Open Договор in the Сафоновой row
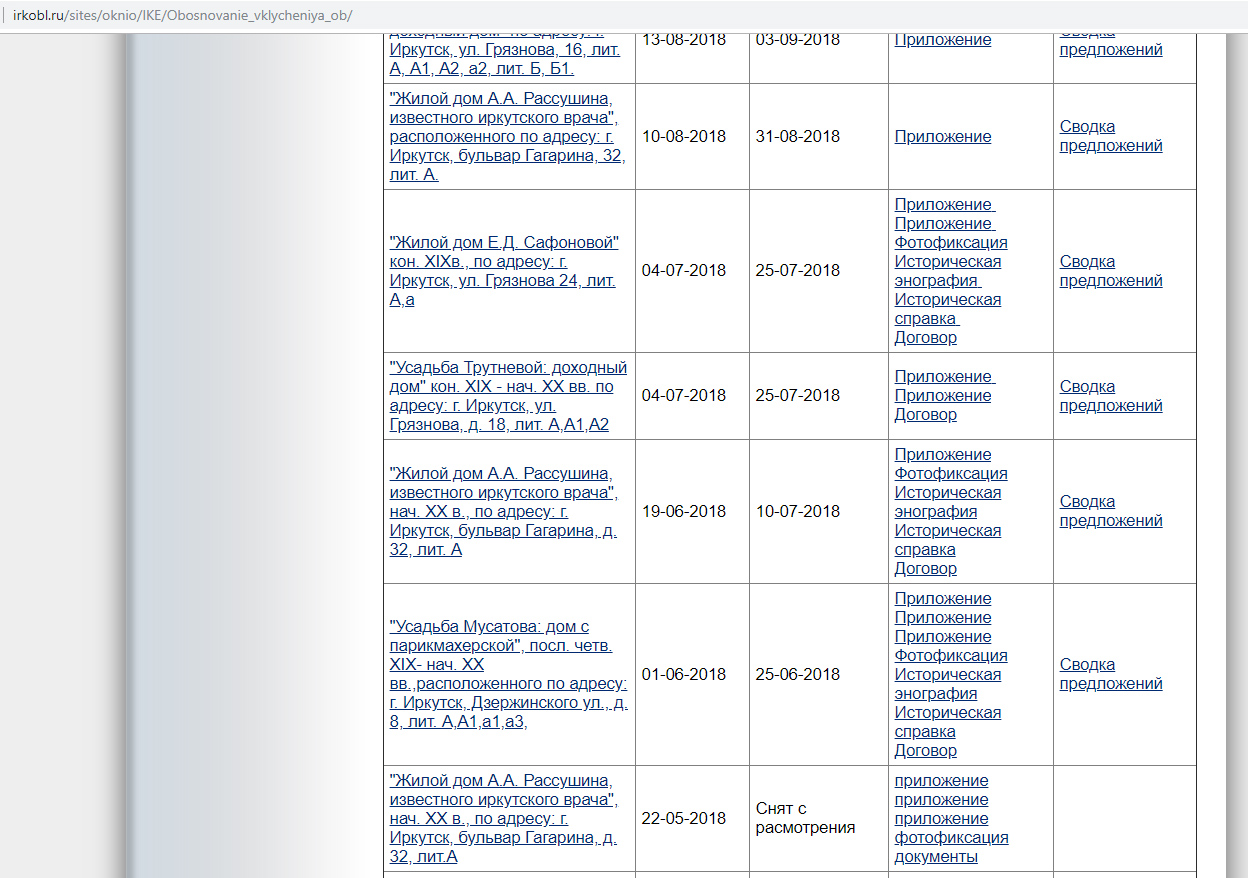The width and height of the screenshot is (1248, 878). [925, 338]
